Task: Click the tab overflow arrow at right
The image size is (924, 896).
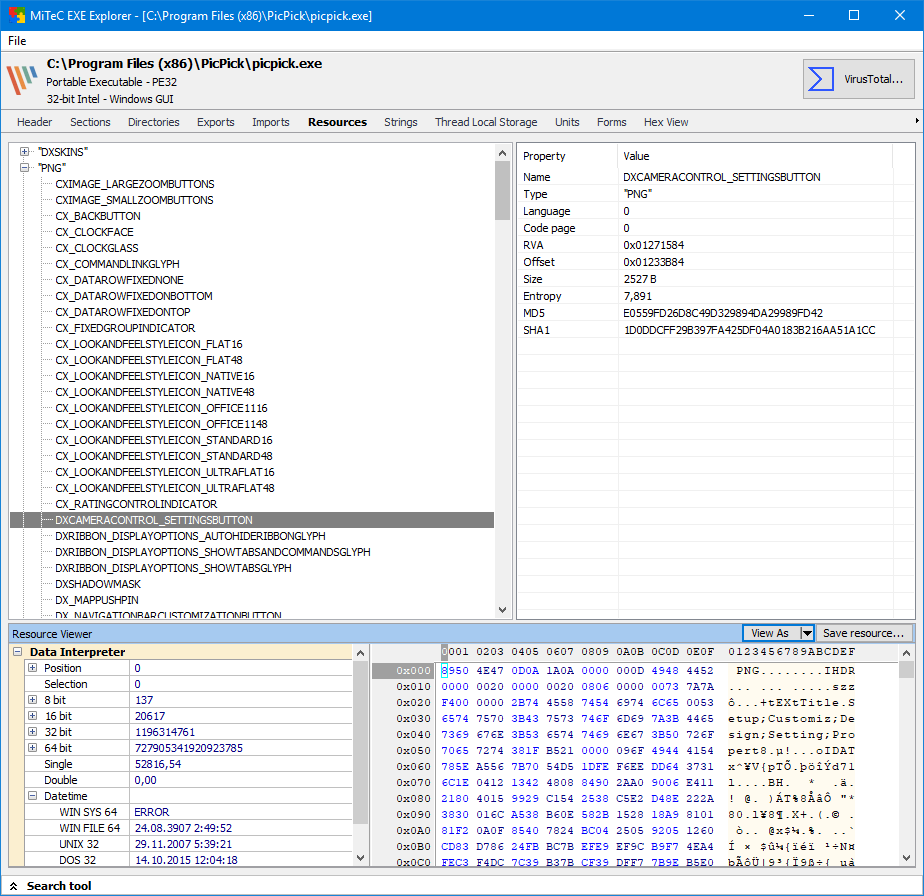Action: [x=917, y=121]
